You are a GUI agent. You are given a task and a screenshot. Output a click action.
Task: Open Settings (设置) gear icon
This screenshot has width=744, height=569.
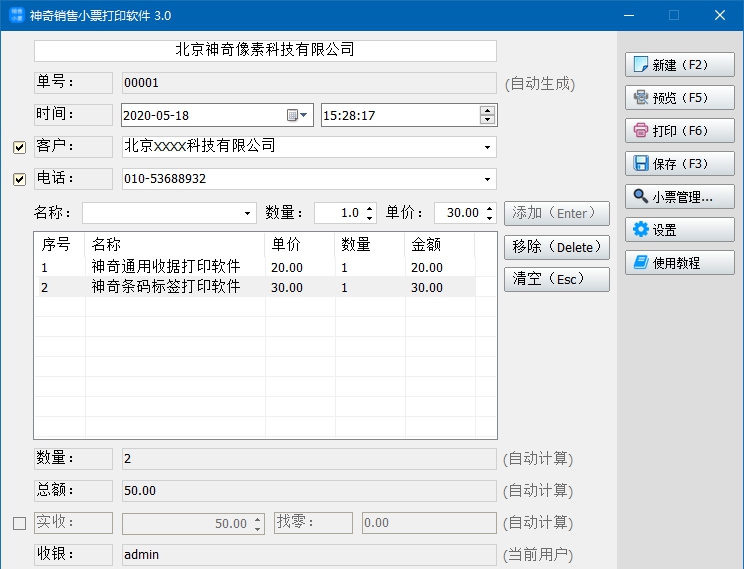pos(641,230)
